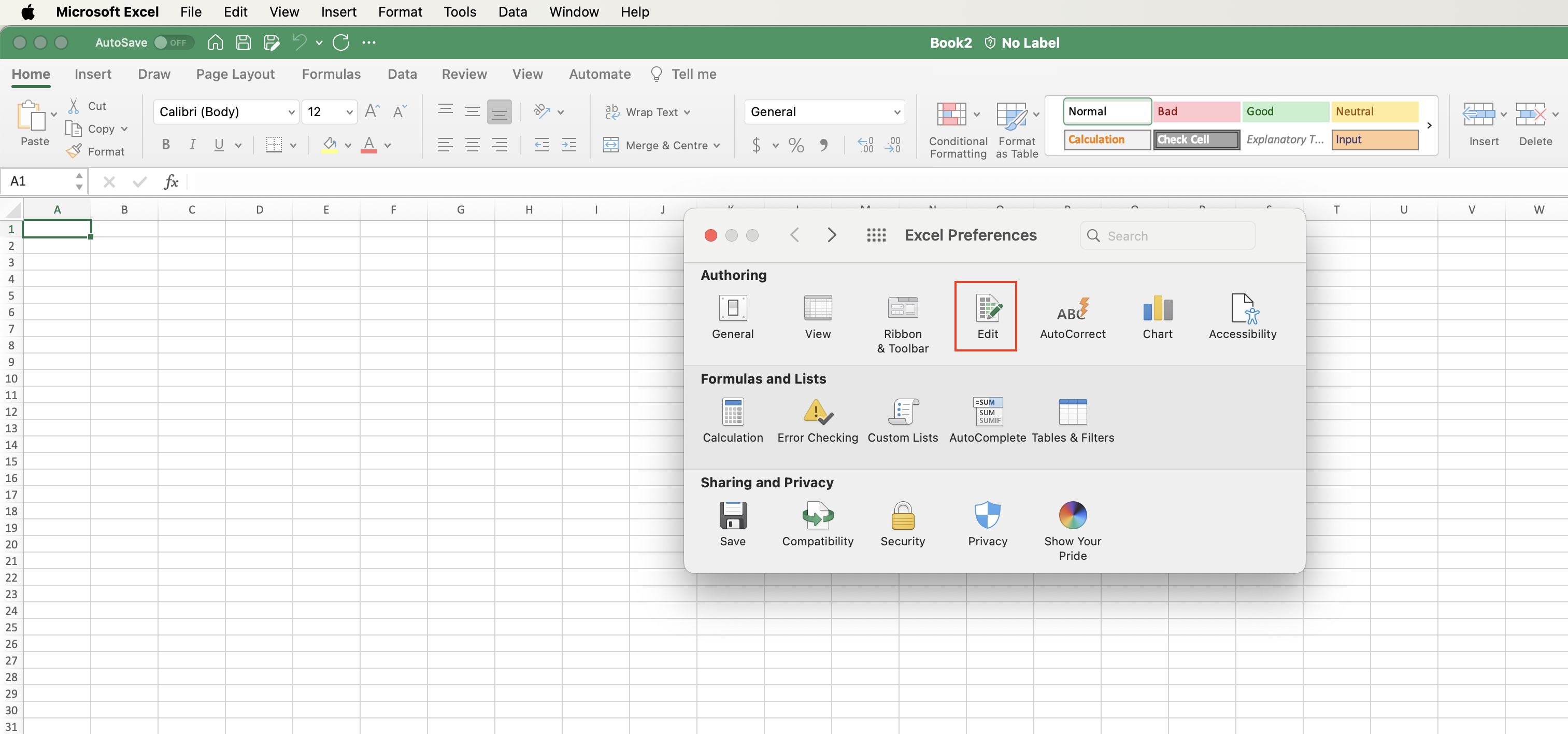The width and height of the screenshot is (1568, 734).
Task: Toggle left horizontal text alignment
Action: pyautogui.click(x=445, y=145)
